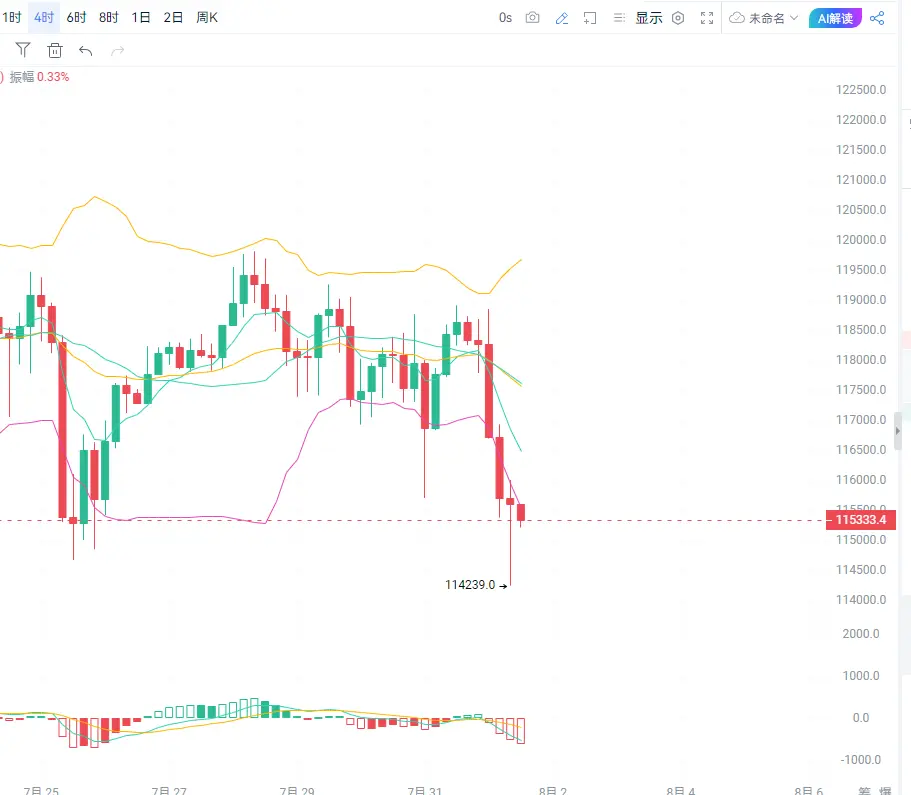The image size is (911, 795).
Task: Click the 0s refresh timer
Action: (505, 18)
